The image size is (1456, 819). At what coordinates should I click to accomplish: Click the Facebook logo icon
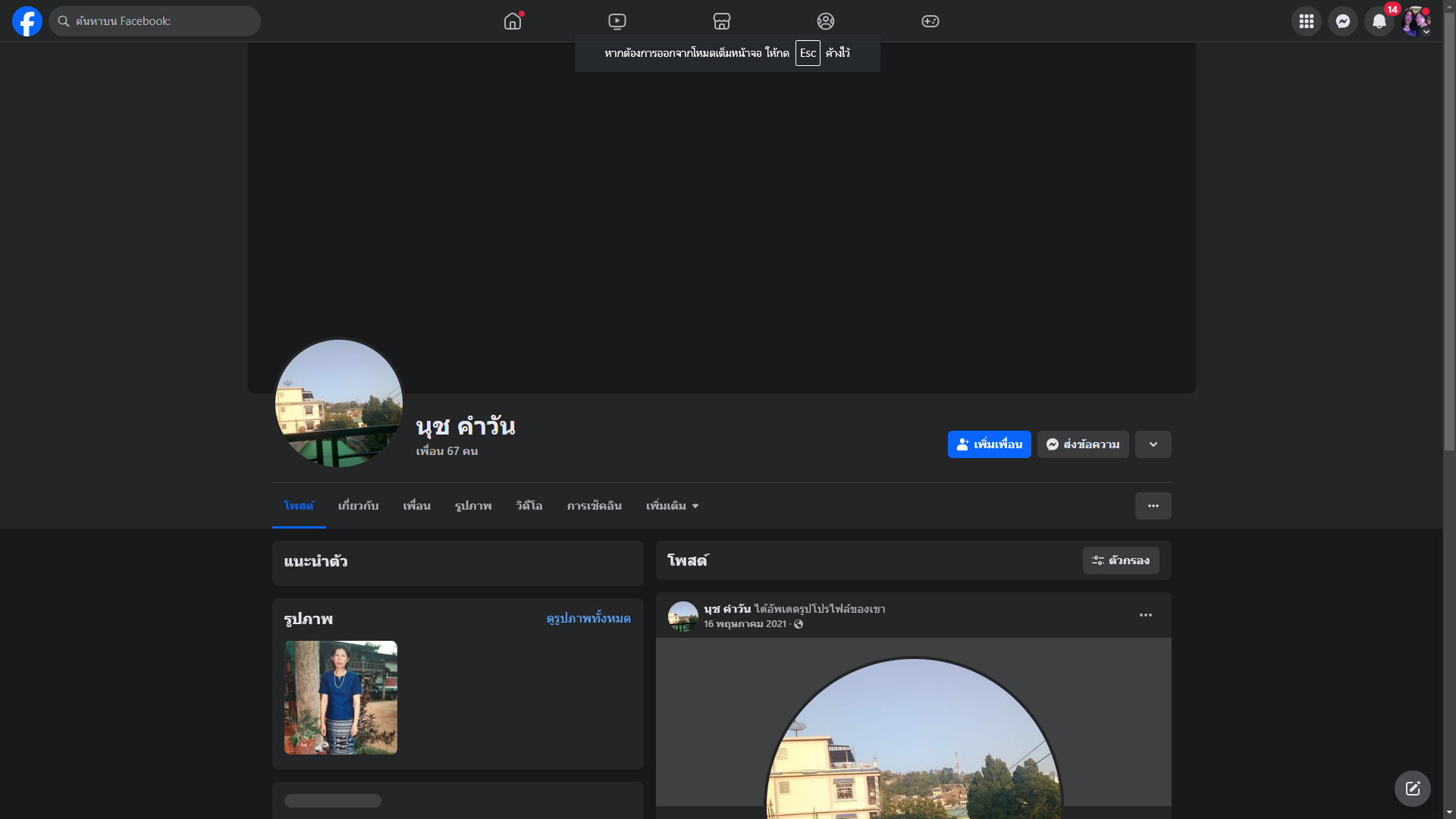27,21
